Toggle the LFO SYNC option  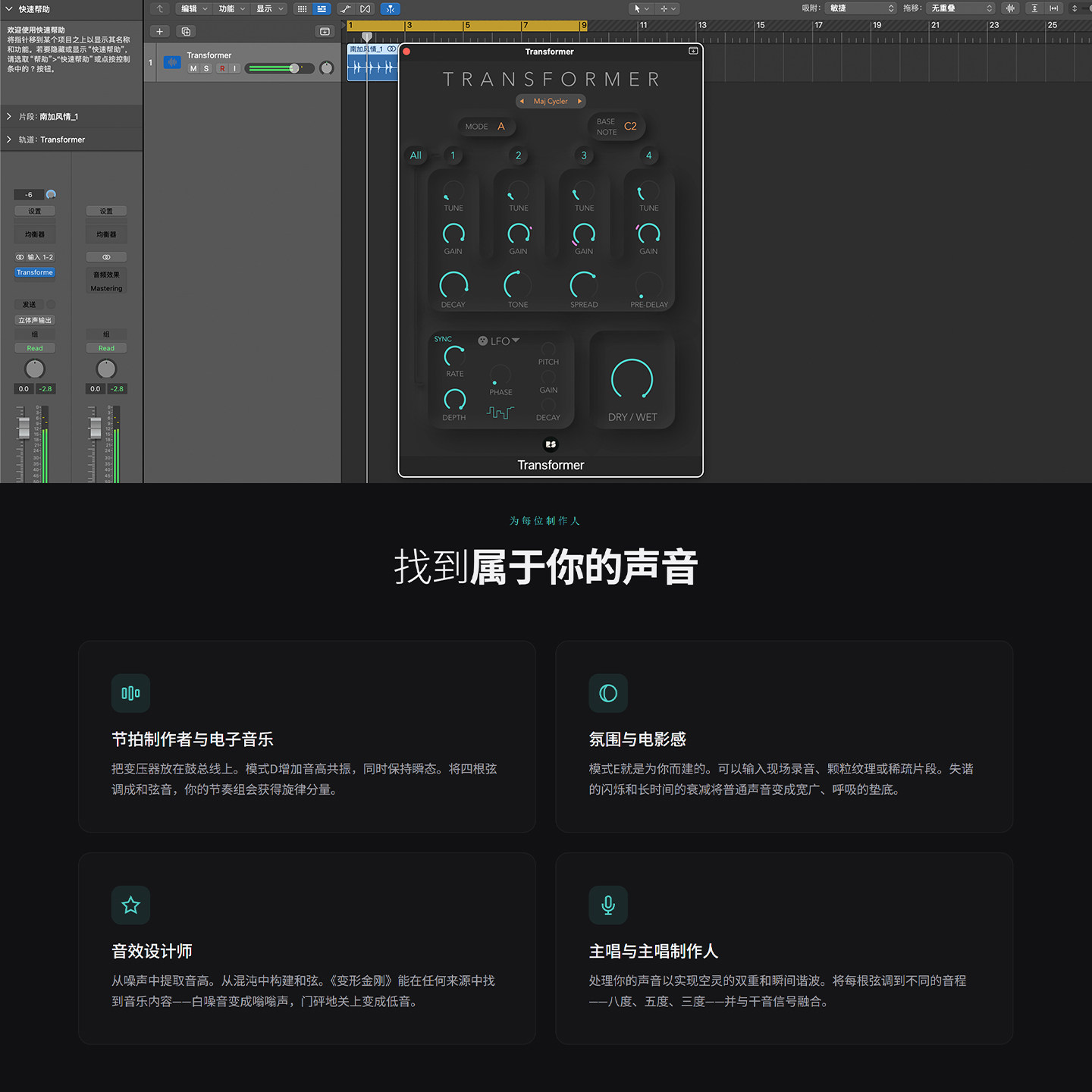pos(443,339)
